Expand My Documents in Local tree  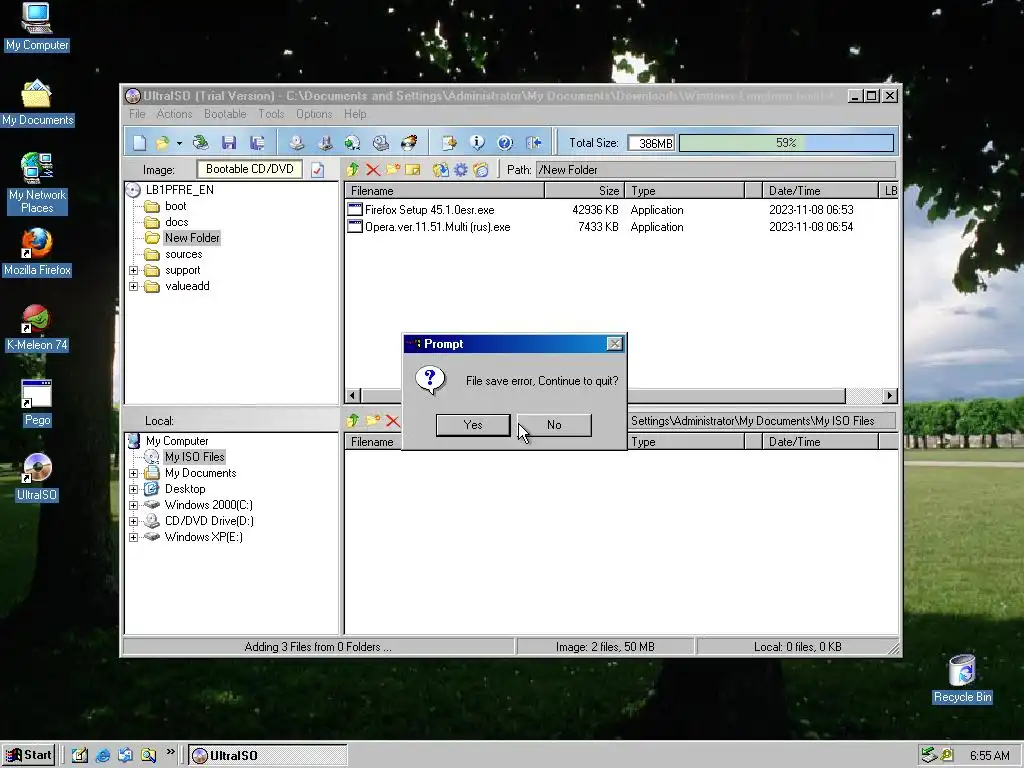[x=134, y=473]
